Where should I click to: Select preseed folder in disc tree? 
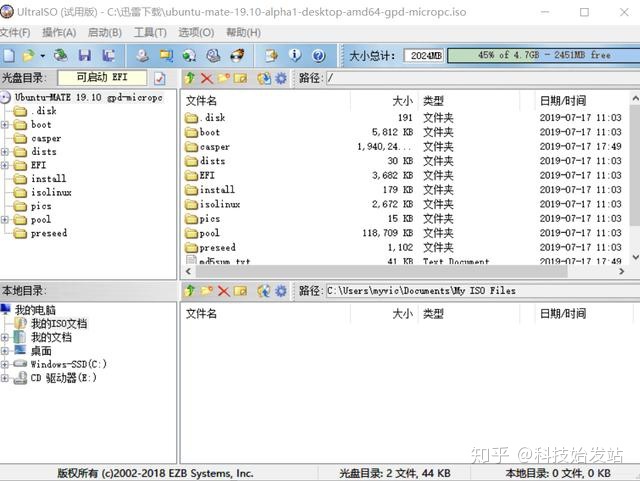[49, 233]
